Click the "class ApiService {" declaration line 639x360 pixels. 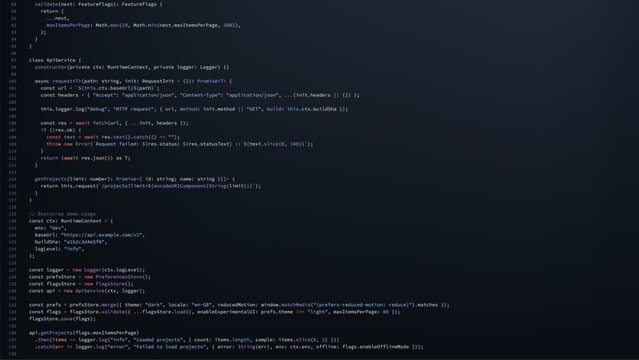55,60
